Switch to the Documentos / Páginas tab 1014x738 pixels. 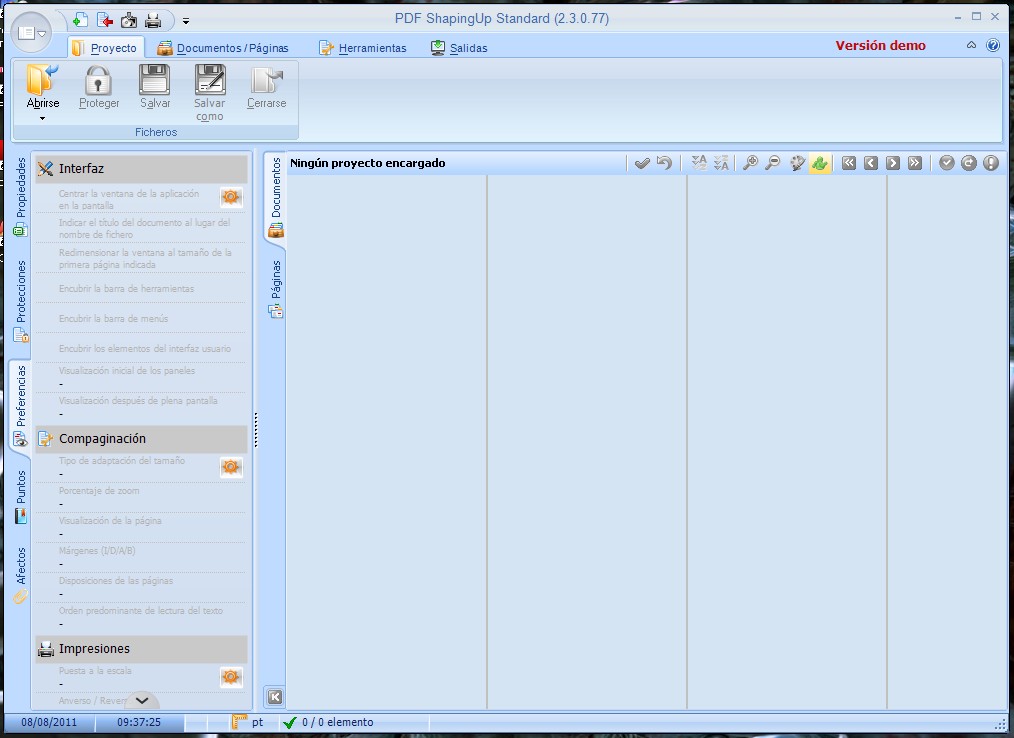tap(223, 48)
